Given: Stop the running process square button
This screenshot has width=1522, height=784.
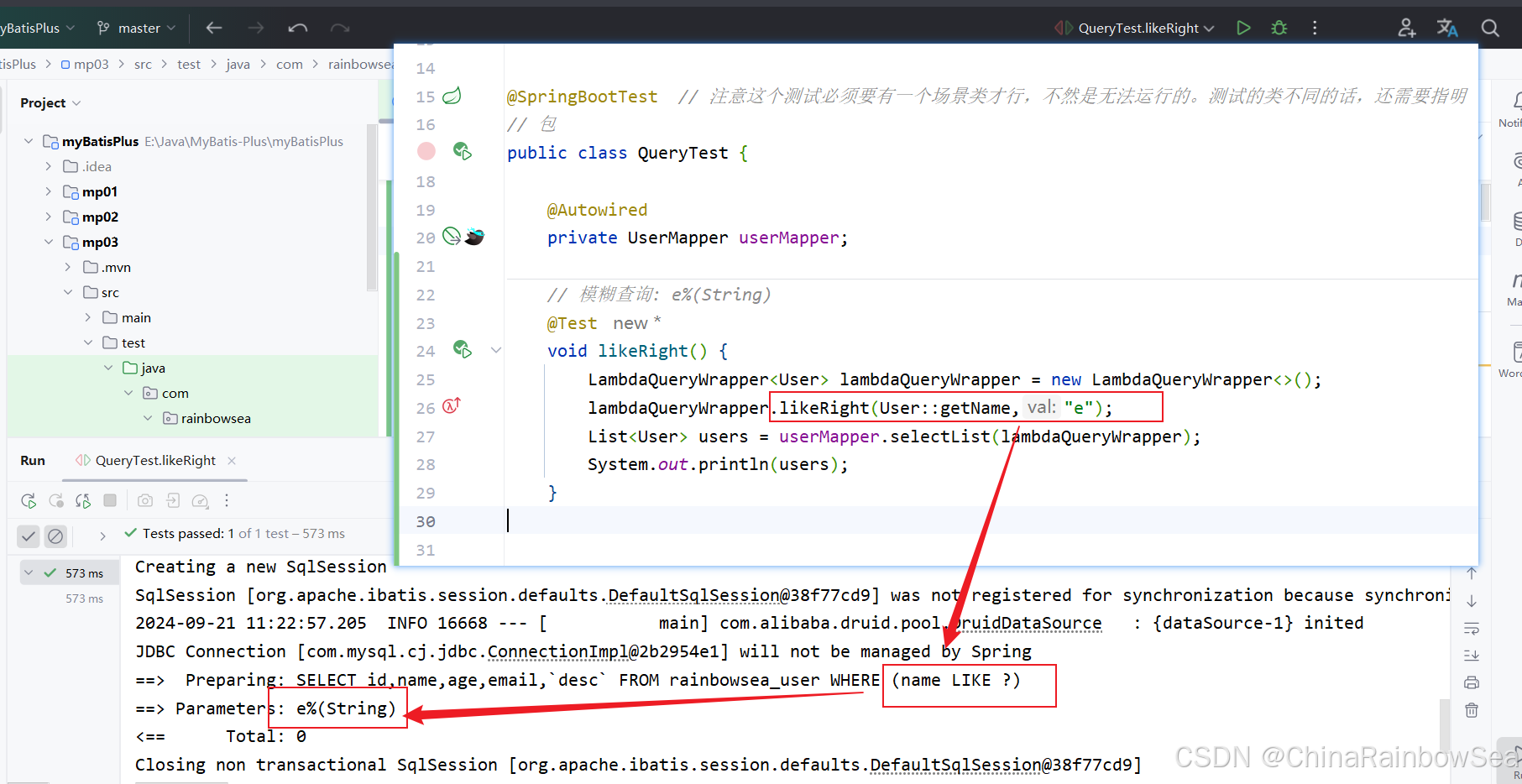Looking at the screenshot, I should point(110,500).
